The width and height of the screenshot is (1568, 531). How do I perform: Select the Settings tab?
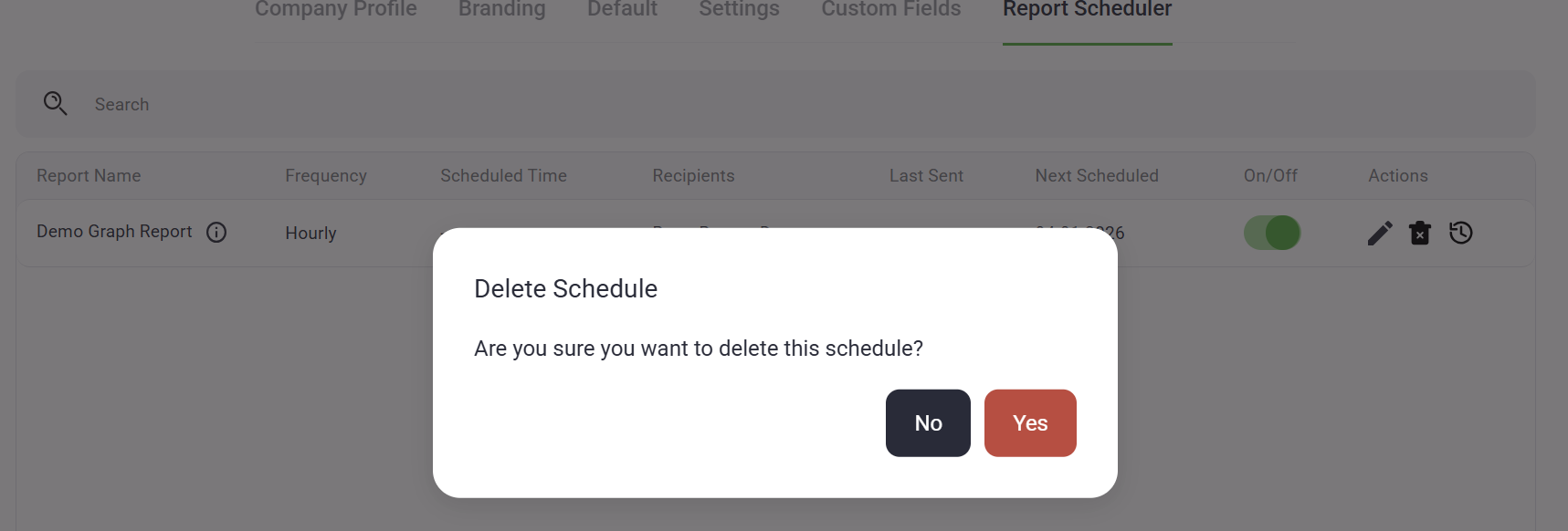pos(739,9)
